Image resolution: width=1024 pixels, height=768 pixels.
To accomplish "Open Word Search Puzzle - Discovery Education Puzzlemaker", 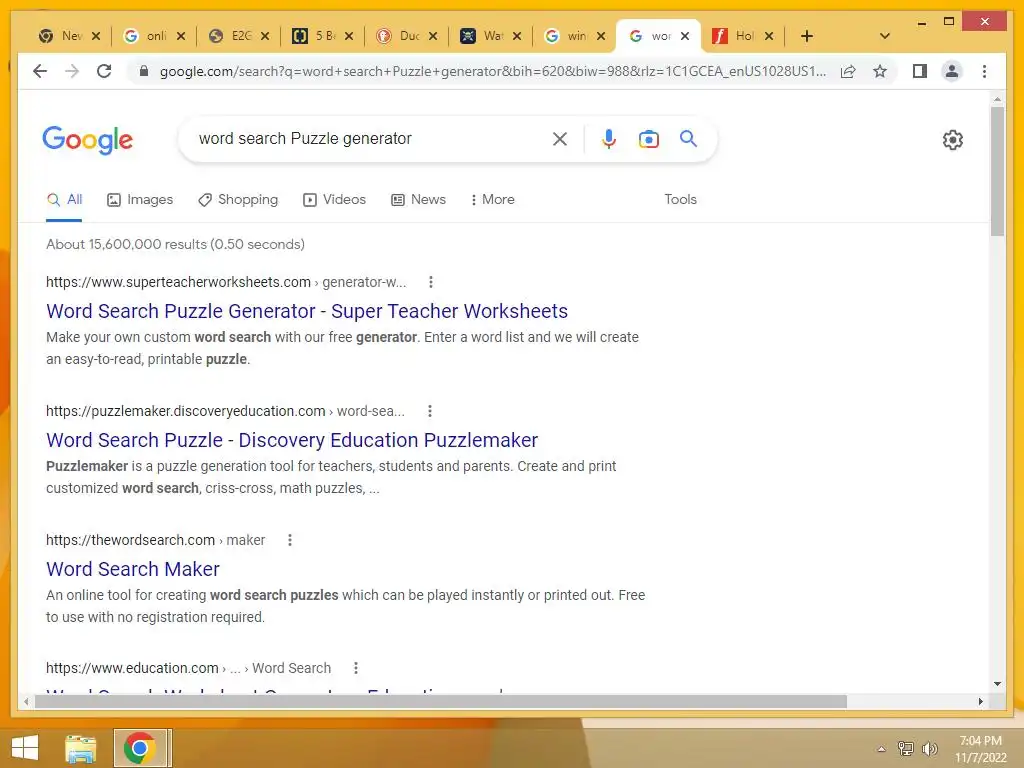I will point(292,440).
